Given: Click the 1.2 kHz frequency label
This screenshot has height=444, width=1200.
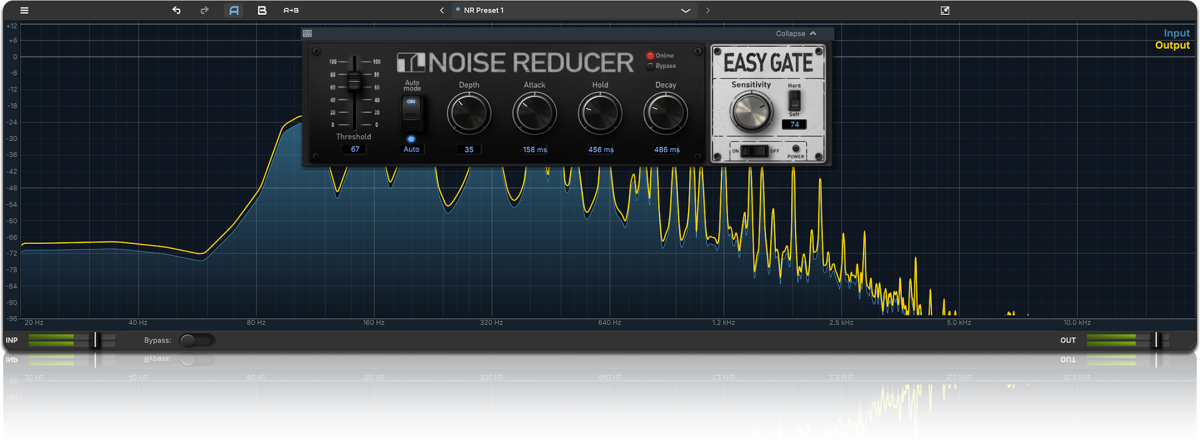Looking at the screenshot, I should pos(724,323).
